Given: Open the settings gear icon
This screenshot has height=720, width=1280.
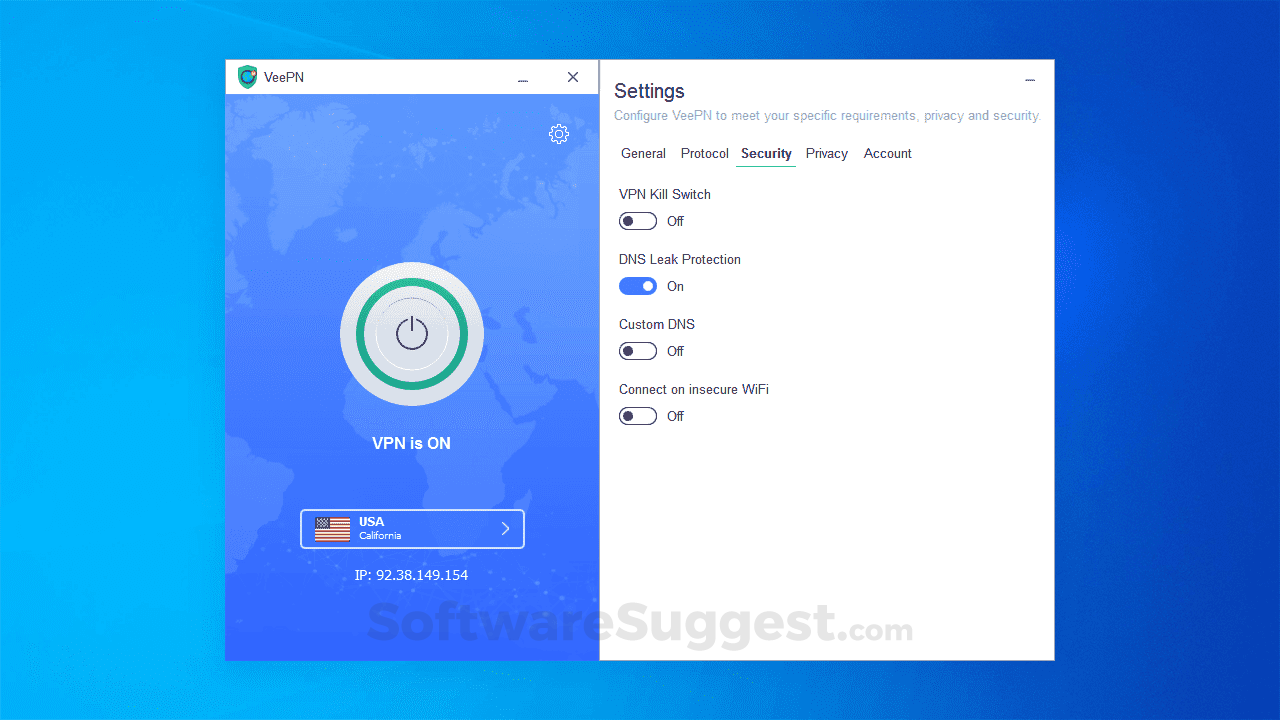Looking at the screenshot, I should tap(559, 133).
